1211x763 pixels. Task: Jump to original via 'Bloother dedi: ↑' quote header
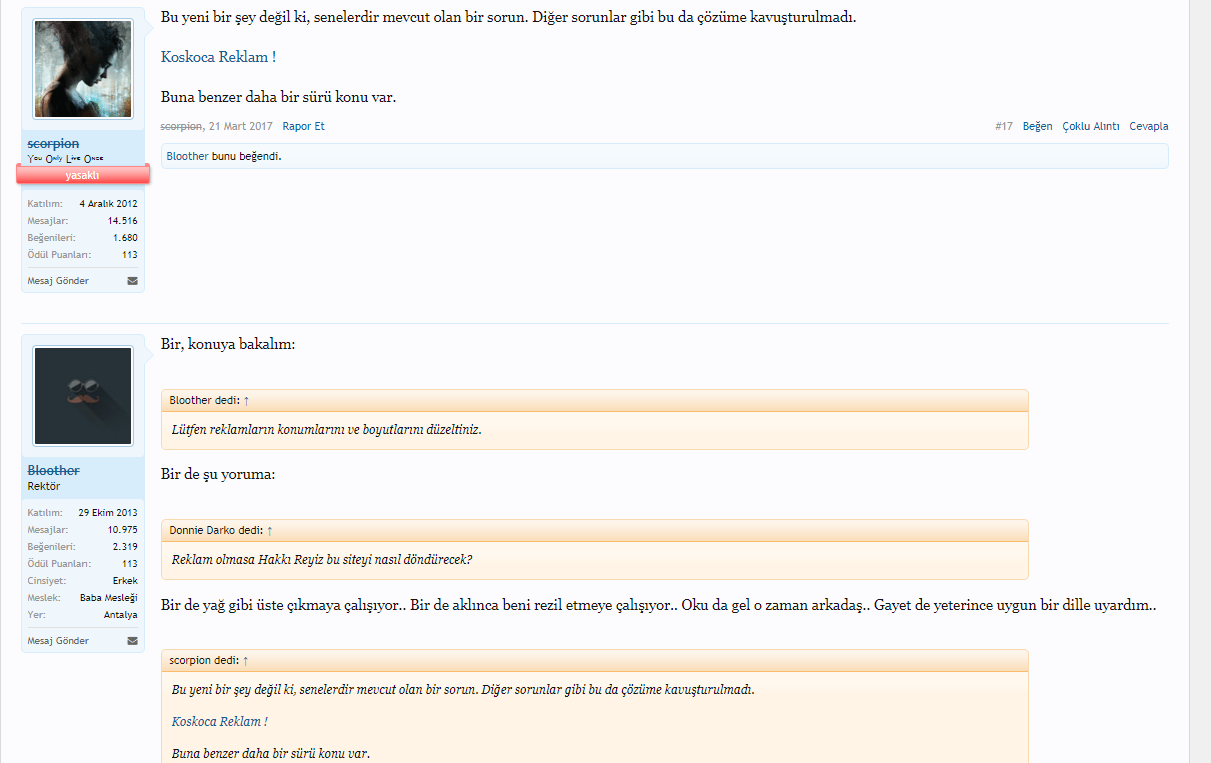point(210,400)
